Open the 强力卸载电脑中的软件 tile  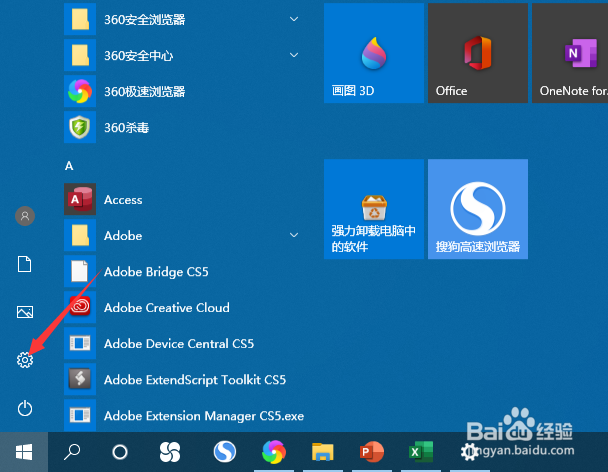click(374, 209)
